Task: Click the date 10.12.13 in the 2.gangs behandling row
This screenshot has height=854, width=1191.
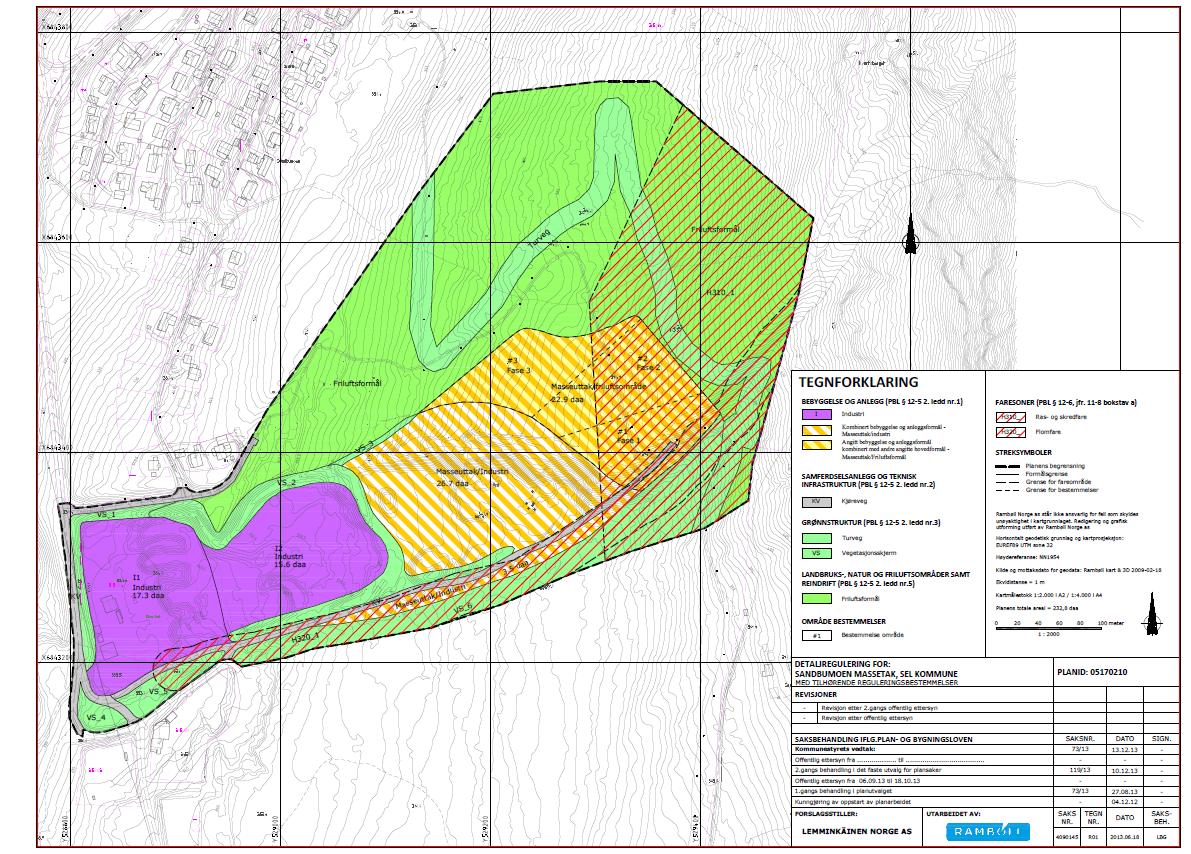Action: tap(1124, 771)
